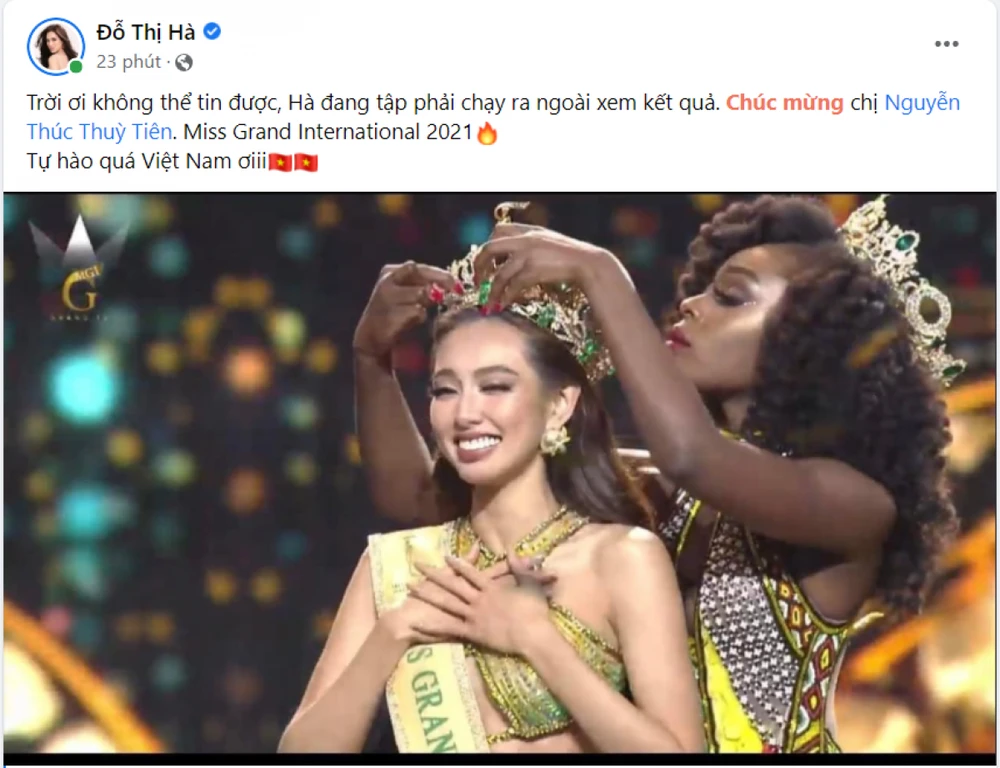Click the blue verified badge beside the name
The image size is (1000, 768).
[212, 31]
